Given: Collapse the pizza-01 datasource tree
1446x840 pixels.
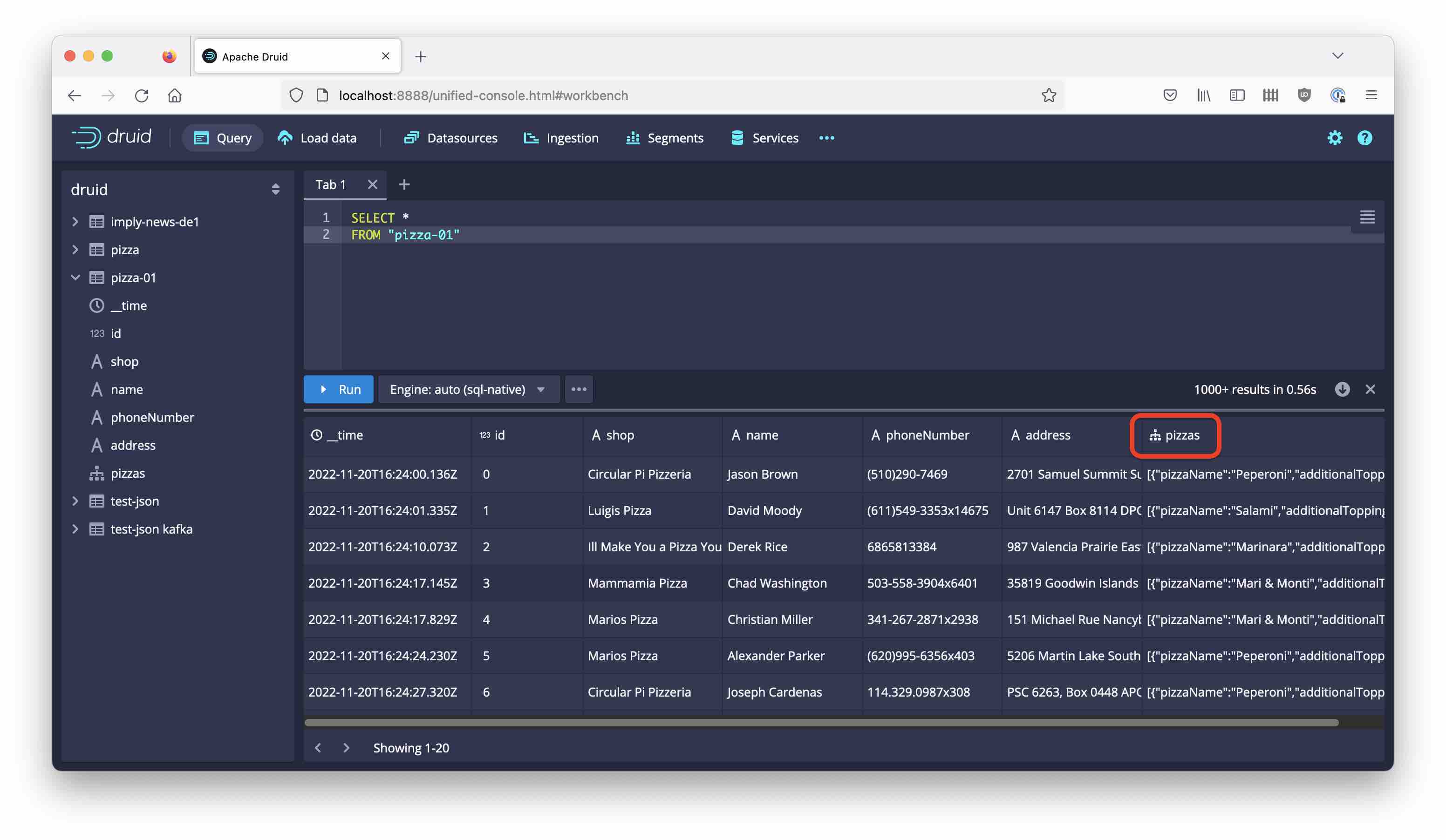Looking at the screenshot, I should pos(76,278).
